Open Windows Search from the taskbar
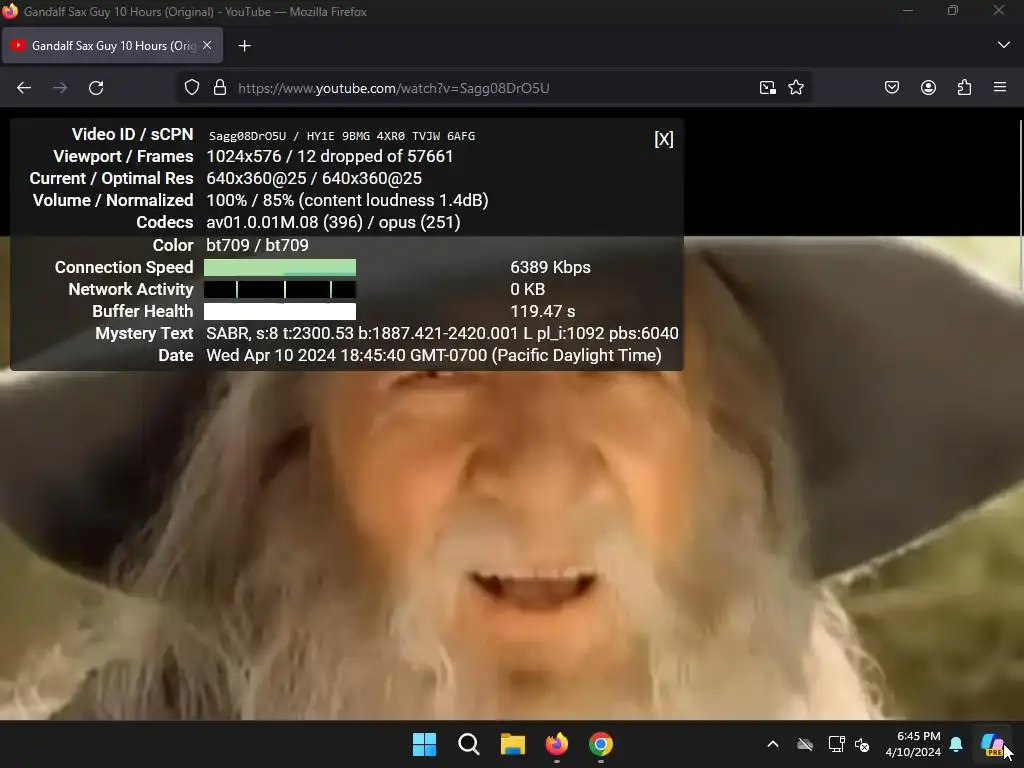This screenshot has height=768, width=1024. (x=469, y=744)
